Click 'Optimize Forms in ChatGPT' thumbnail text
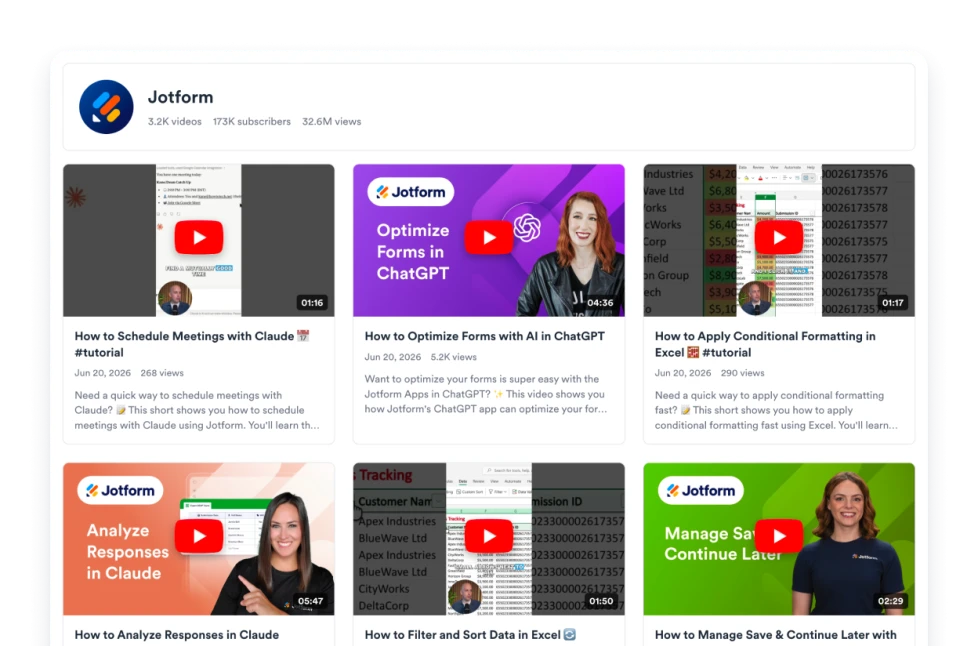Image resolution: width=978 pixels, height=646 pixels. (x=413, y=252)
